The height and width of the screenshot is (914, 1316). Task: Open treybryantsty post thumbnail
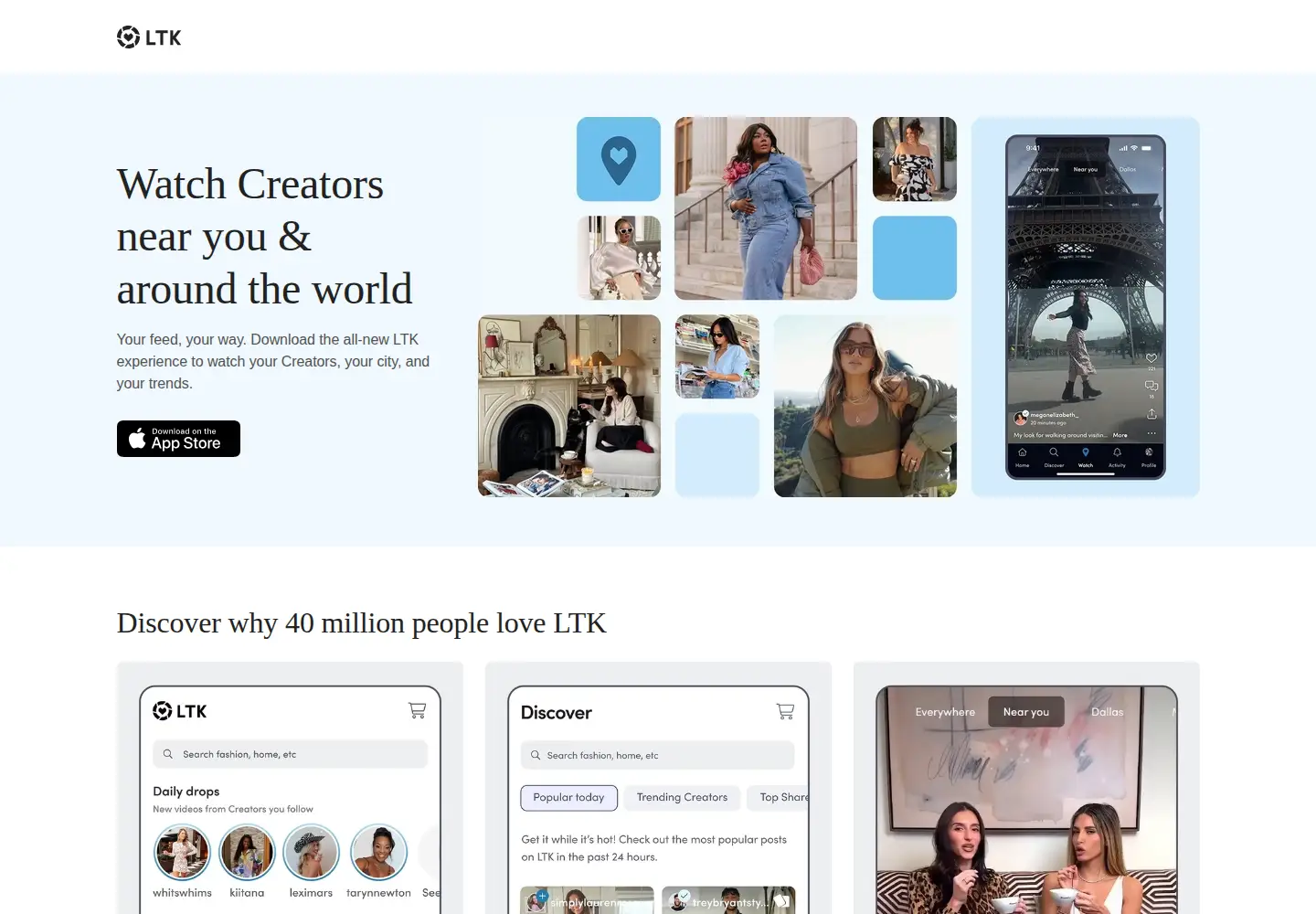pos(728,900)
